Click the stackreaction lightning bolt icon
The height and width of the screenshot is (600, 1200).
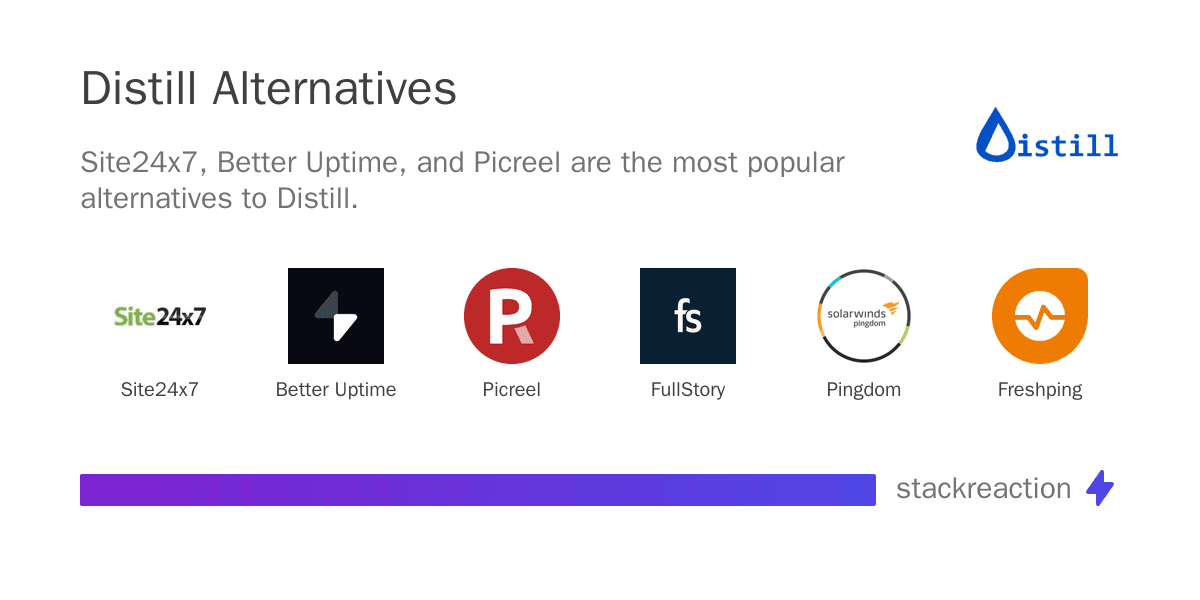click(x=1100, y=488)
